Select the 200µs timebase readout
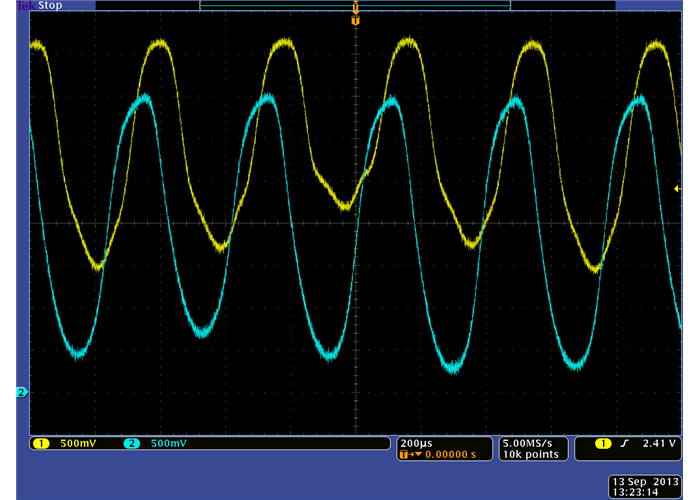 [x=417, y=442]
